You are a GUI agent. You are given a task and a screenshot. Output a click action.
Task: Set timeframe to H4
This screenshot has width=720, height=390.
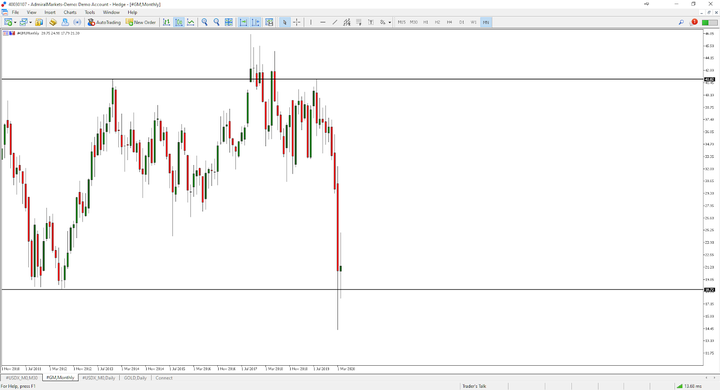(x=450, y=22)
